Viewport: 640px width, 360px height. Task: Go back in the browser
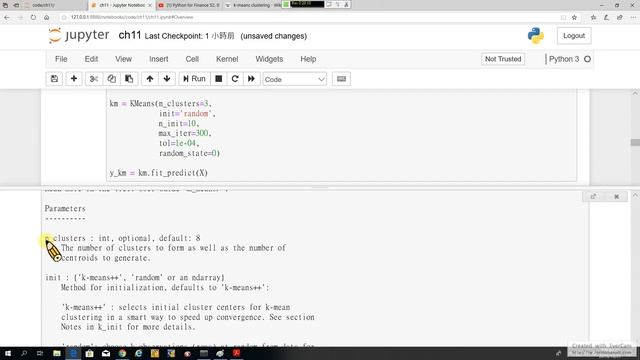(7, 18)
